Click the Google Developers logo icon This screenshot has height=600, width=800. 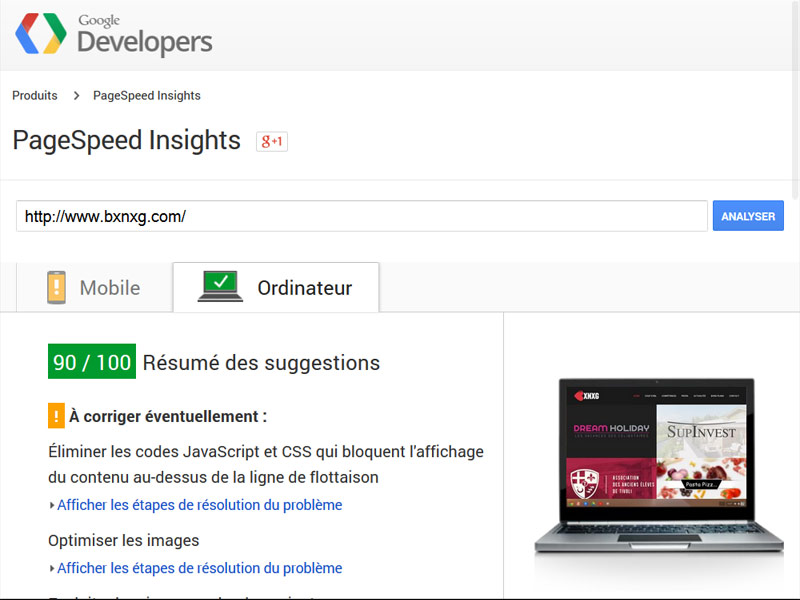(41, 33)
